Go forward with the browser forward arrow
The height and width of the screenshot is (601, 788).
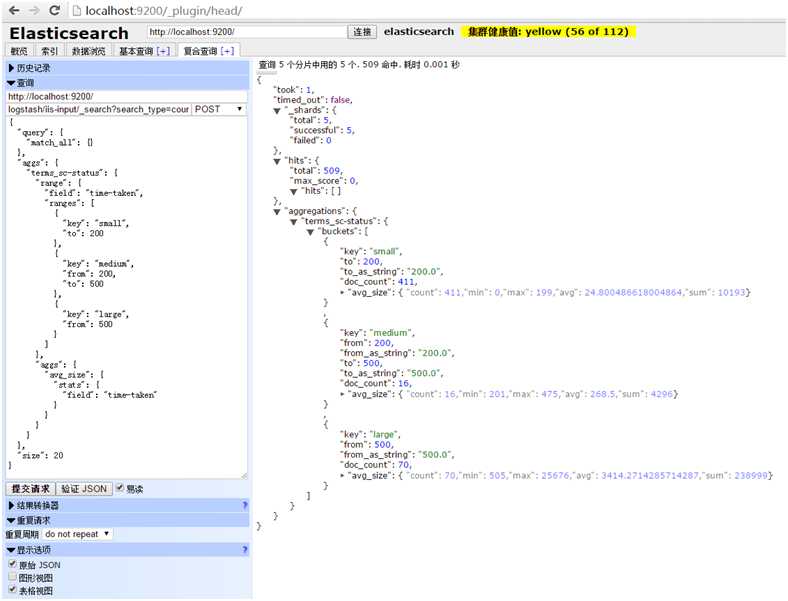pos(34,10)
